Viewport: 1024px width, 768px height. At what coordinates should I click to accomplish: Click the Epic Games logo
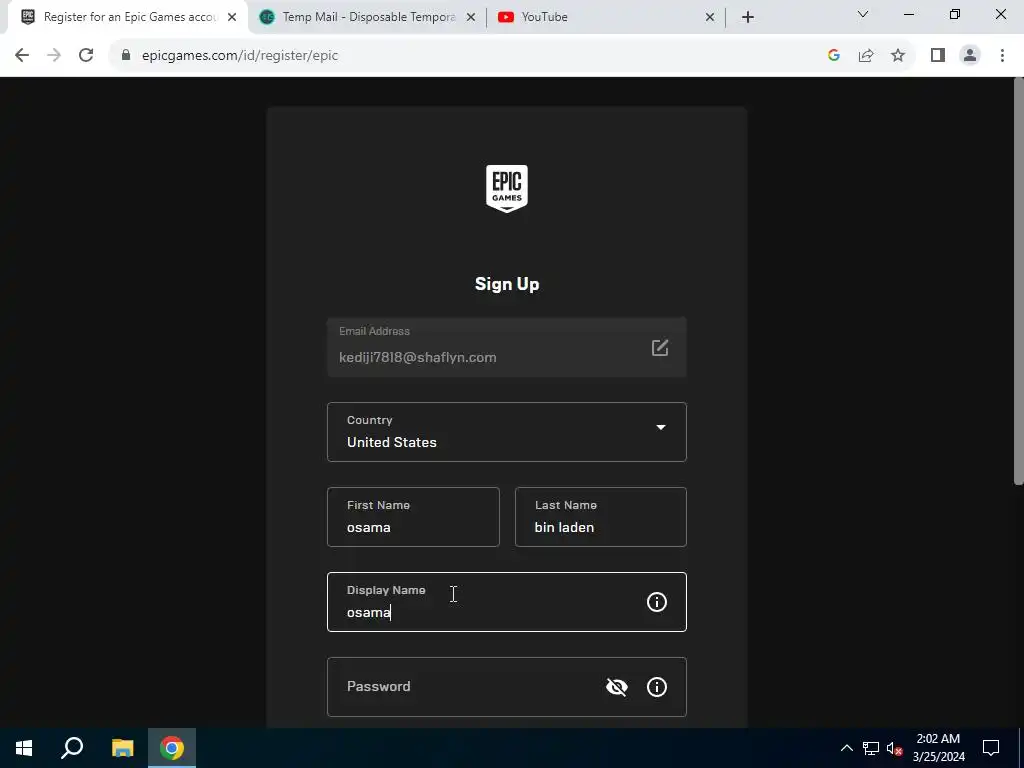point(507,188)
